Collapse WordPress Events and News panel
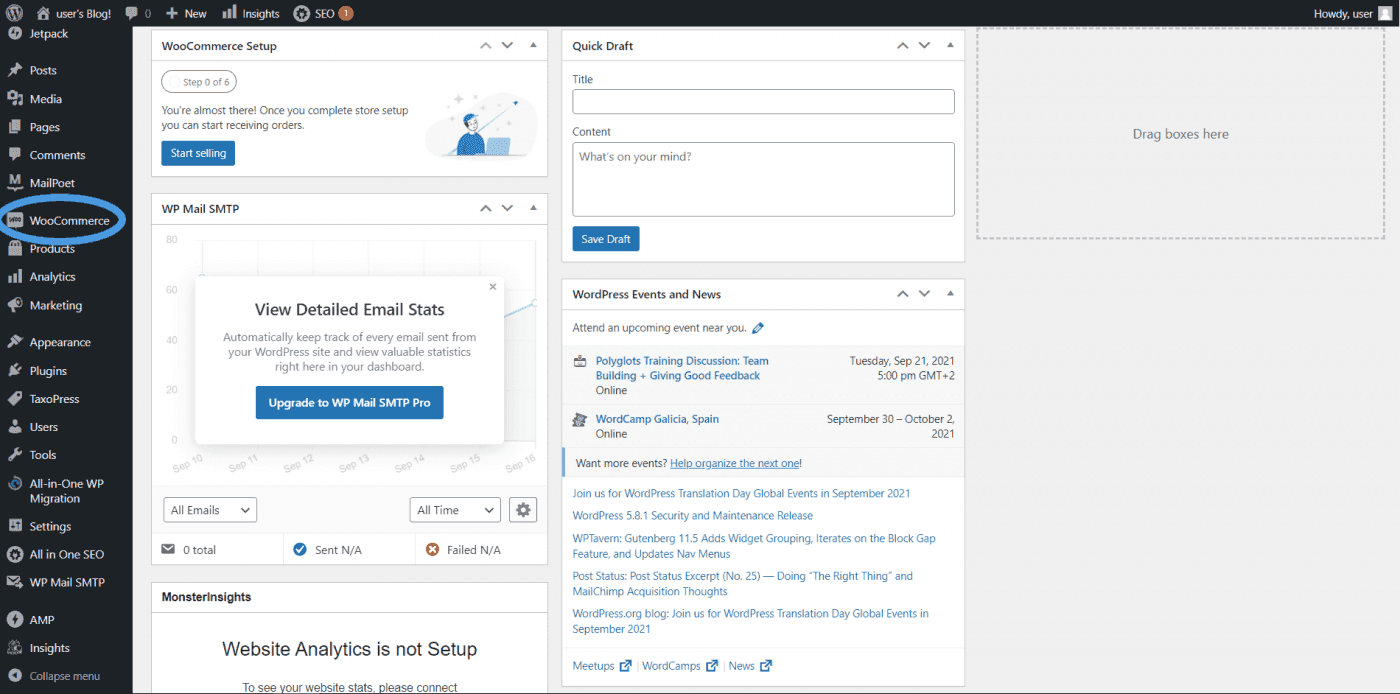The height and width of the screenshot is (694, 1400). click(x=950, y=294)
